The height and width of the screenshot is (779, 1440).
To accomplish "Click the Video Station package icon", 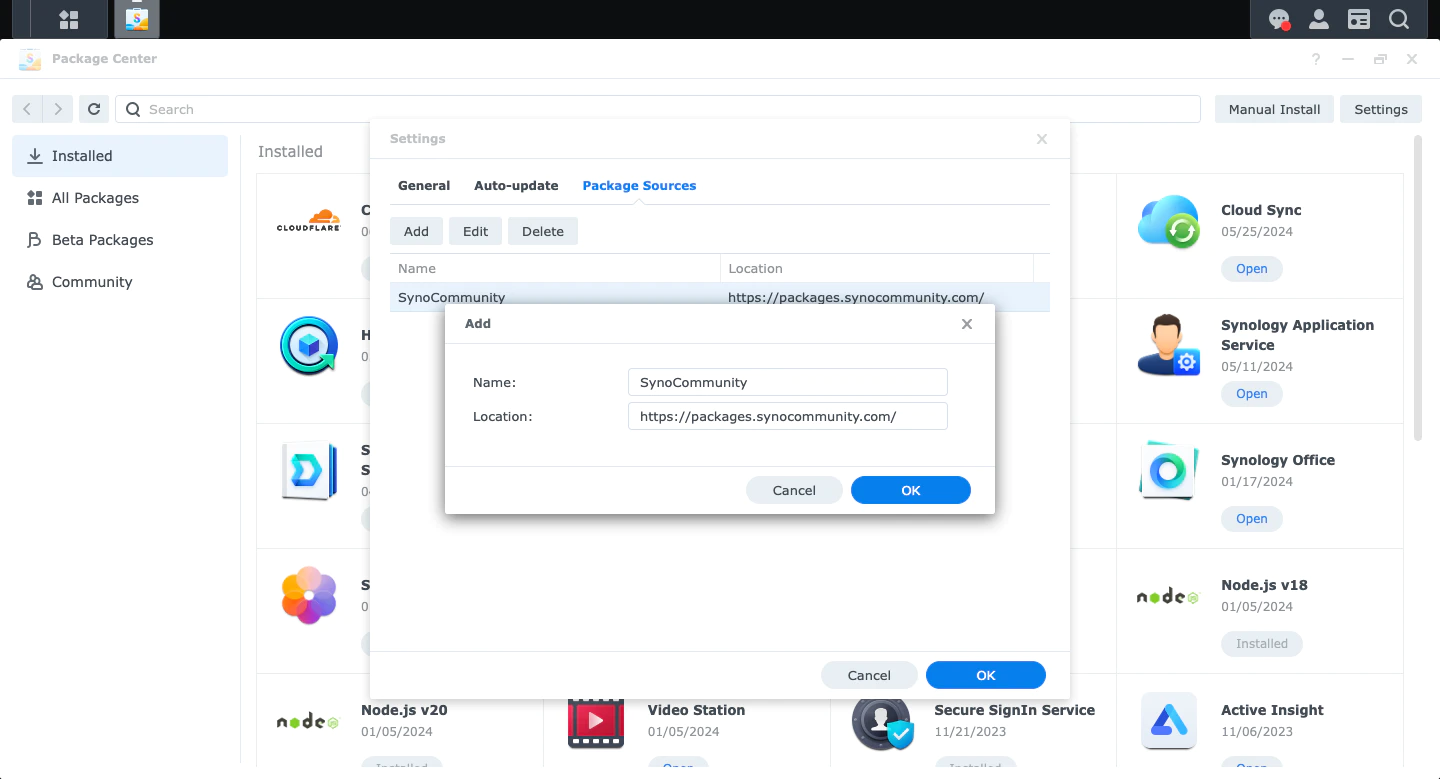I will click(x=596, y=722).
